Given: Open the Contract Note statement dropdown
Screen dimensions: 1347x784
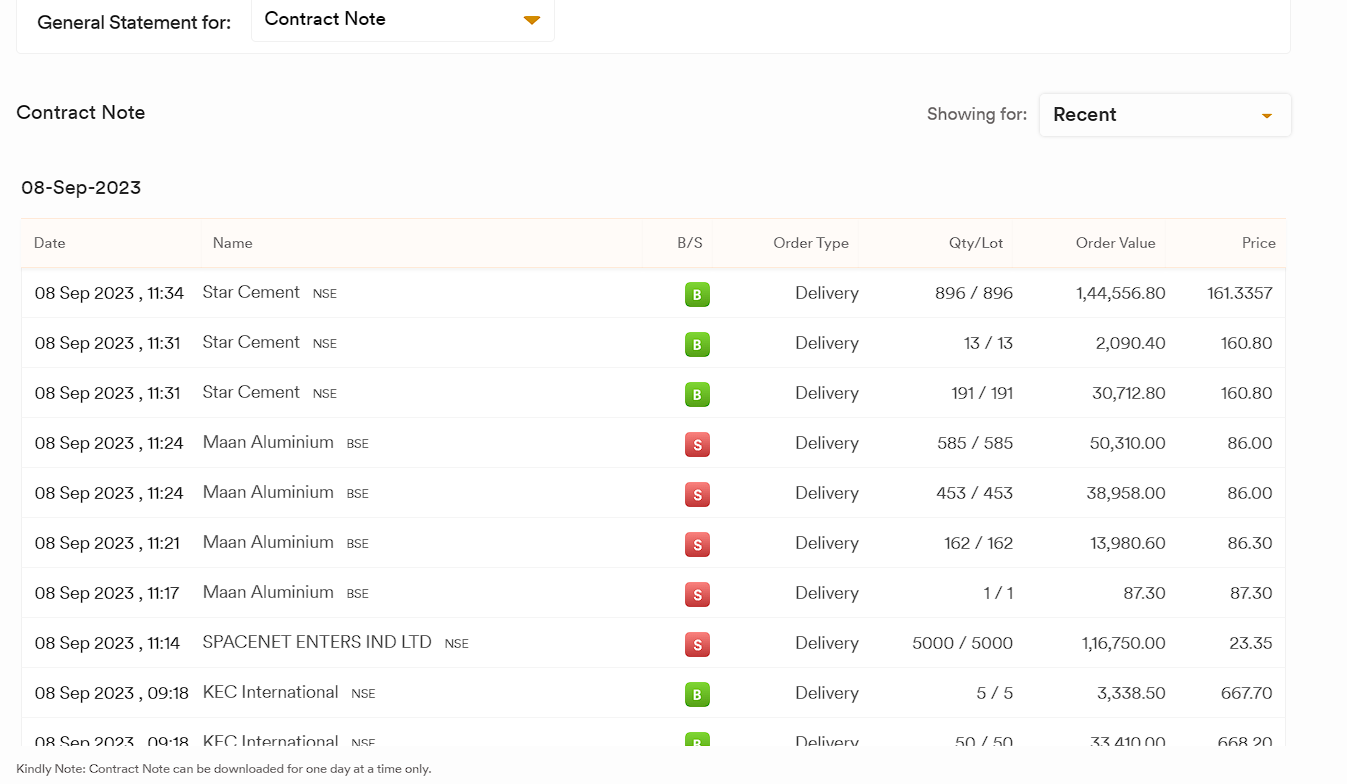Looking at the screenshot, I should (x=402, y=20).
